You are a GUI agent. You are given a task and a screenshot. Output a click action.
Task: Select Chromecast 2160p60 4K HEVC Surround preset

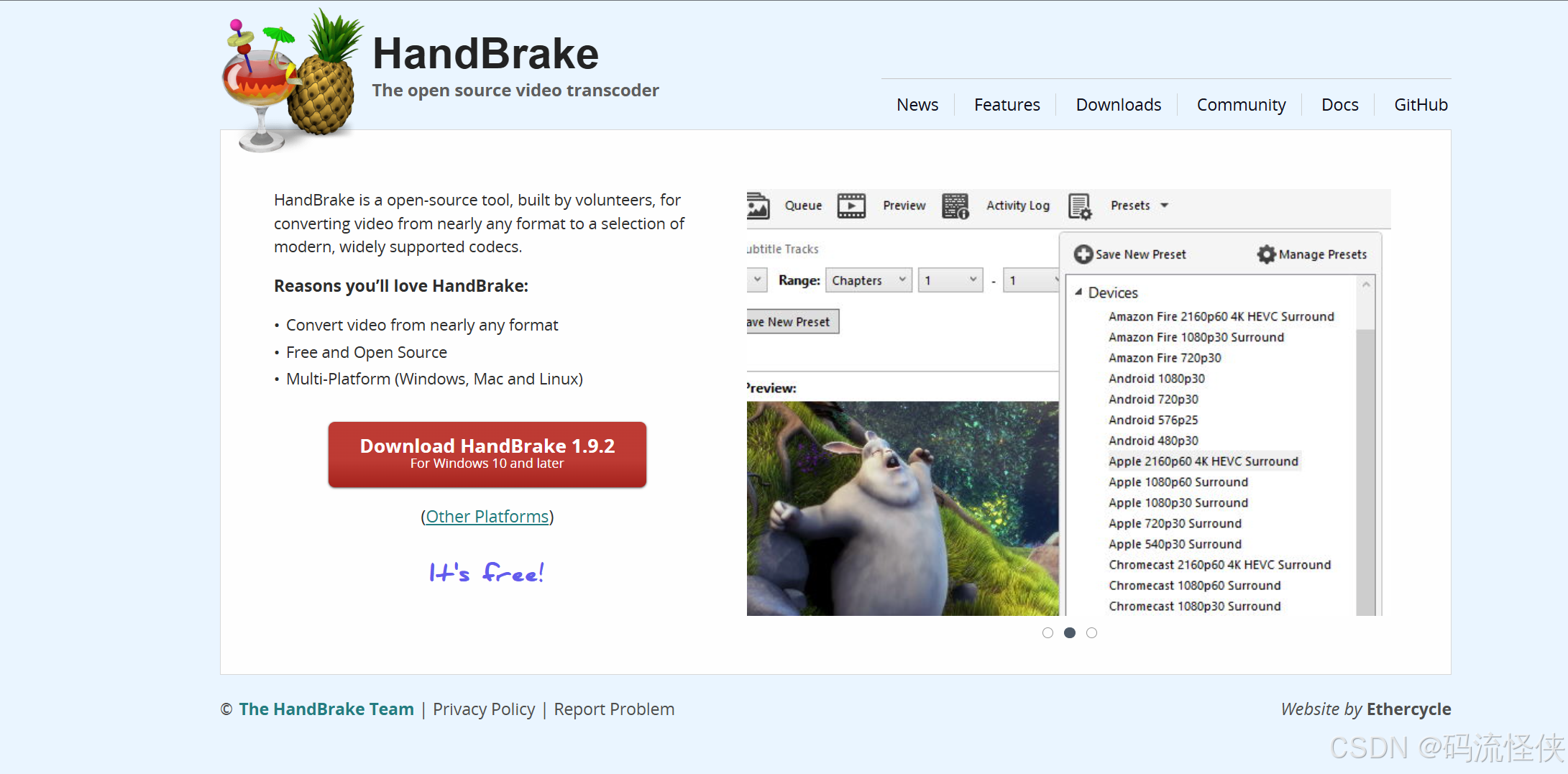[x=1219, y=565]
